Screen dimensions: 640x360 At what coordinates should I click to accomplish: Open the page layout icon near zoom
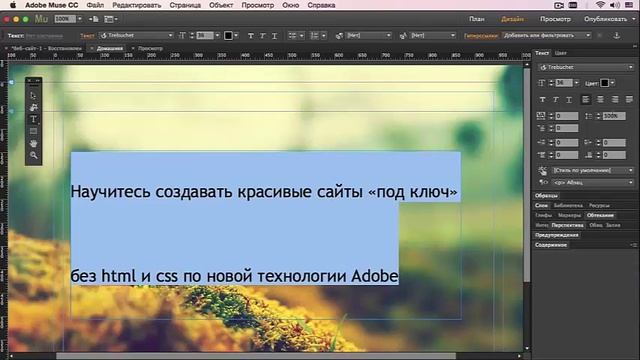click(x=93, y=19)
